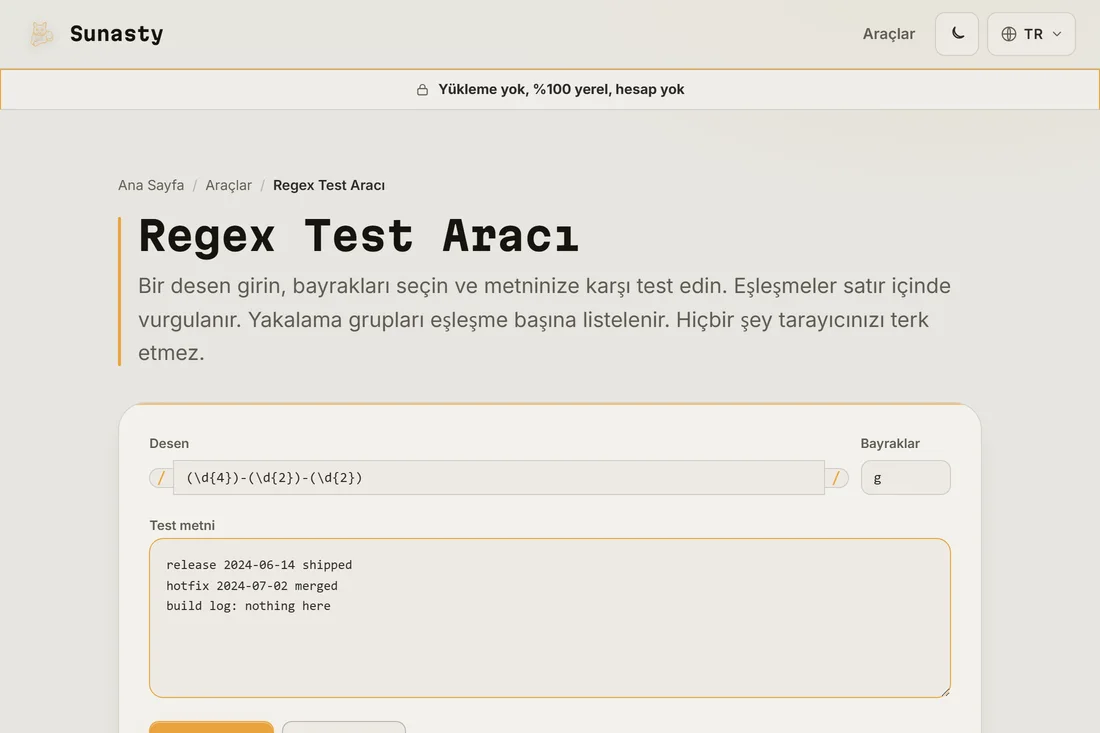Click the Regex Test Aracı page heading
This screenshot has height=733, width=1100.
358,235
